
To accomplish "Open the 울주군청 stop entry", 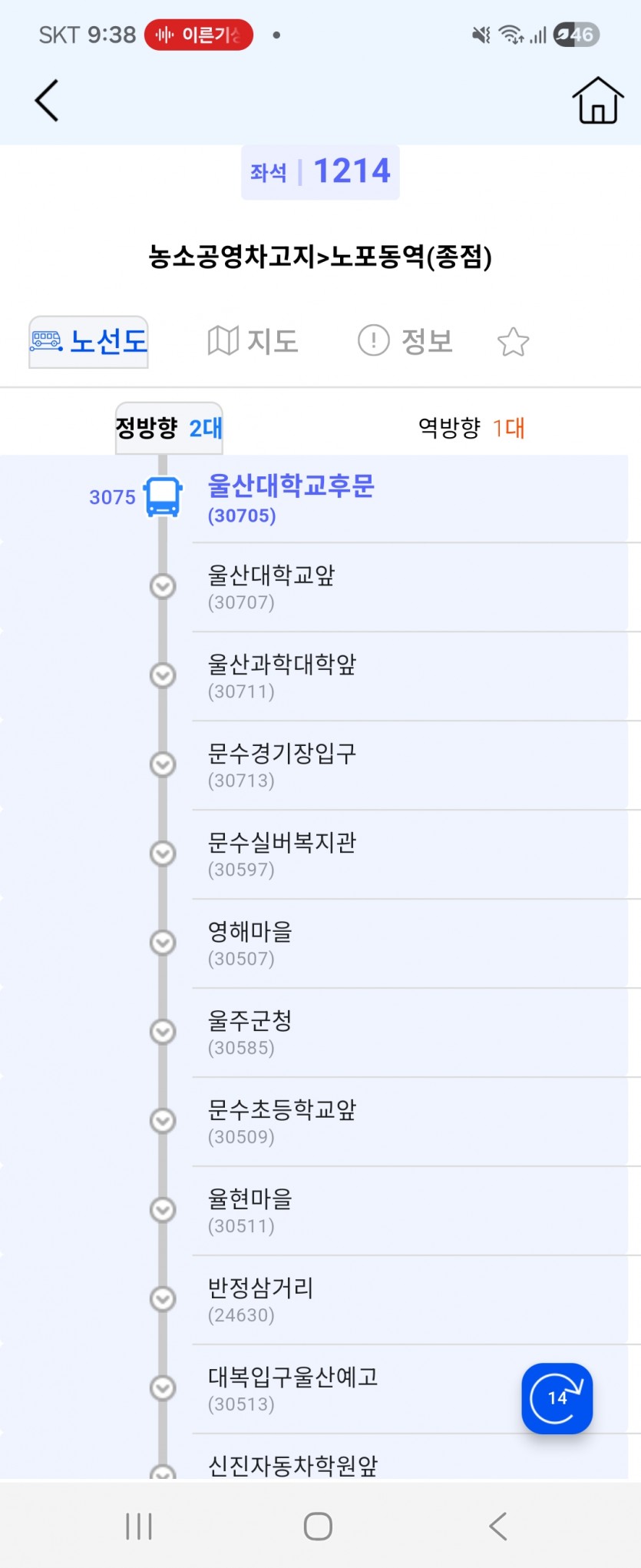I will click(x=250, y=1032).
